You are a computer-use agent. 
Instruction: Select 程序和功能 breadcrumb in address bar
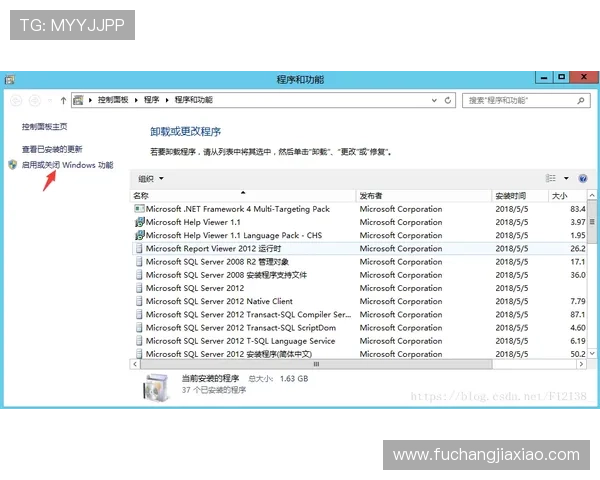tap(194, 100)
